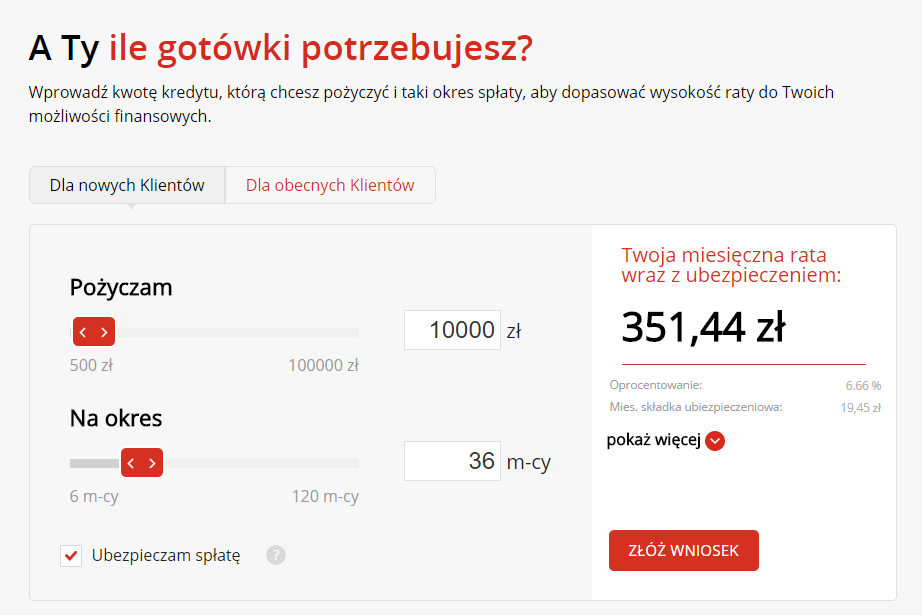
Task: Uncheck the Ubezpieczam spłatę checkbox
Action: click(71, 556)
